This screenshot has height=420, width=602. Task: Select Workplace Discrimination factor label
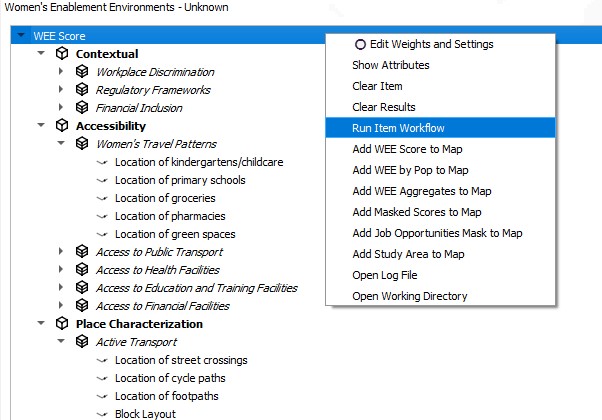(155, 72)
